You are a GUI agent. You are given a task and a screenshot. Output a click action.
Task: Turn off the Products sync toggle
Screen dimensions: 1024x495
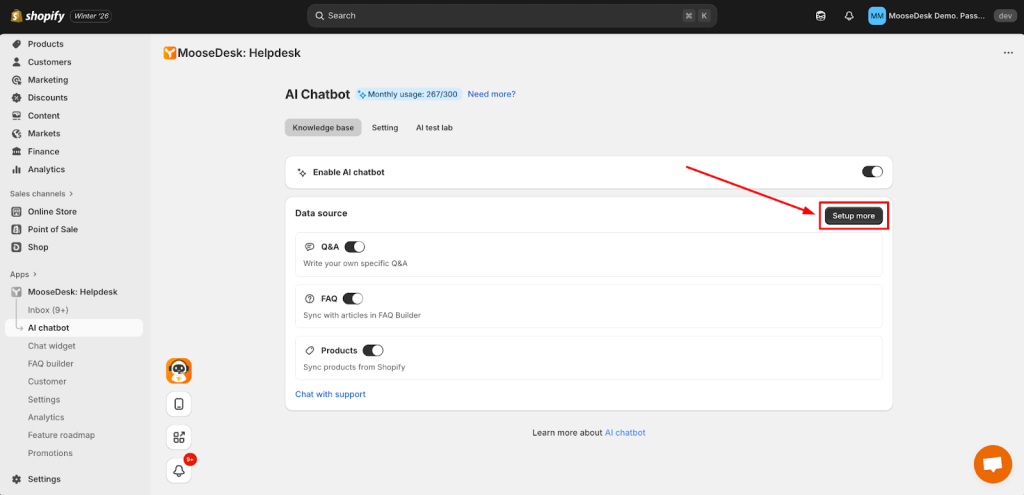[373, 351]
